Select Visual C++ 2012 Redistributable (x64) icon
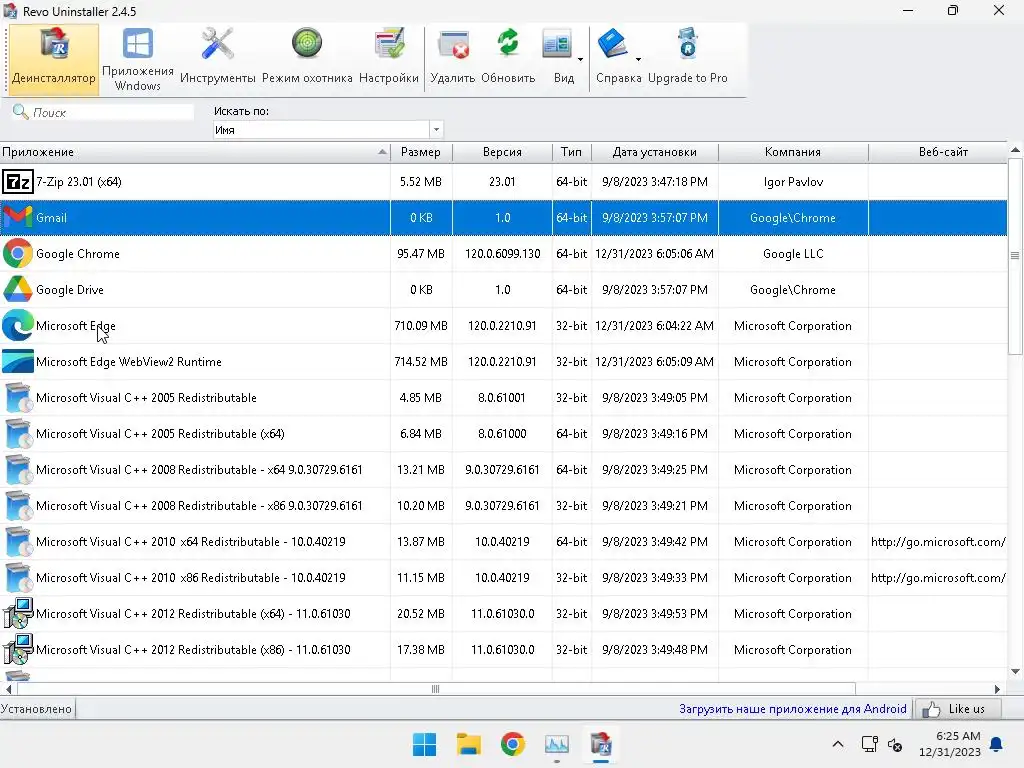The width and height of the screenshot is (1024, 768). pos(18,613)
